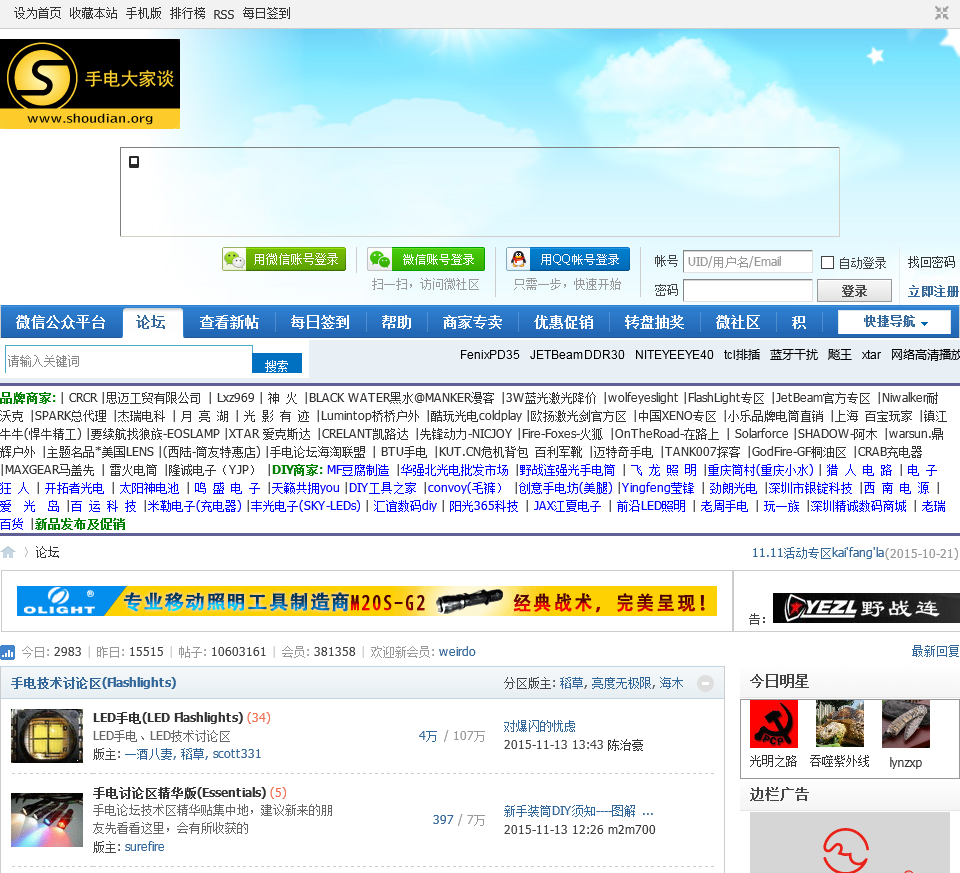The height and width of the screenshot is (873, 960).
Task: Click the 立即注册 link
Action: pyautogui.click(x=933, y=291)
